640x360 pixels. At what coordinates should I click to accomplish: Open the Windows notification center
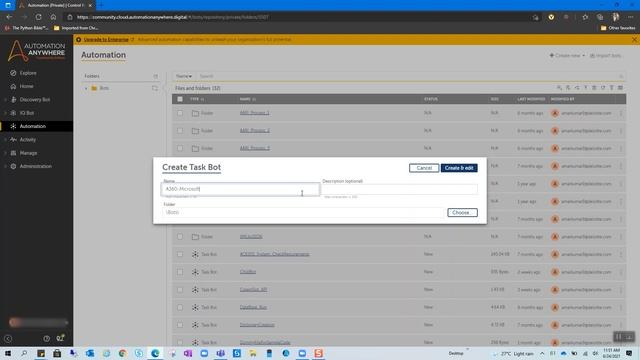pos(629,353)
